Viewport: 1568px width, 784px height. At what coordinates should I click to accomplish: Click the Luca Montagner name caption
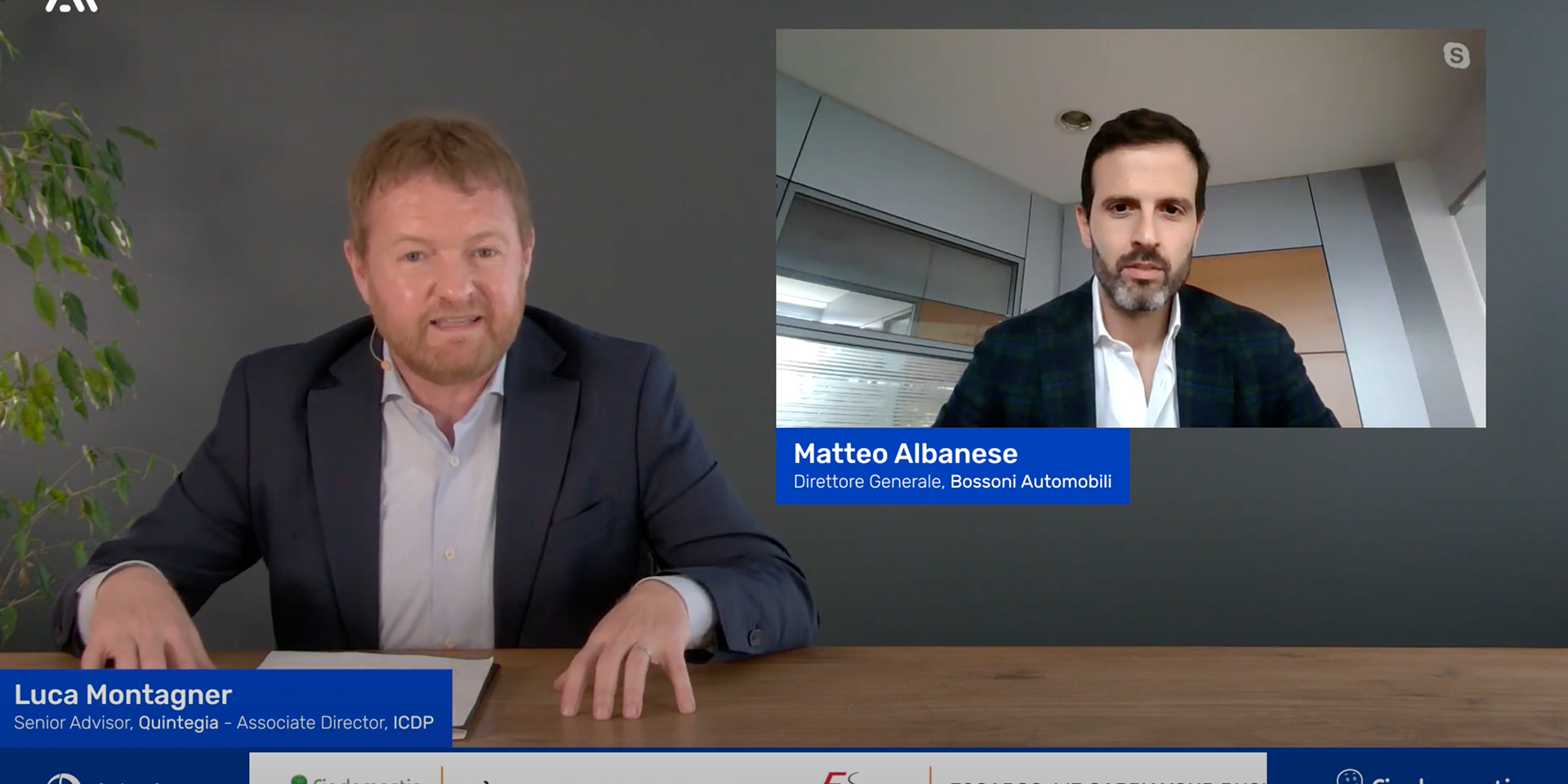pos(122,694)
